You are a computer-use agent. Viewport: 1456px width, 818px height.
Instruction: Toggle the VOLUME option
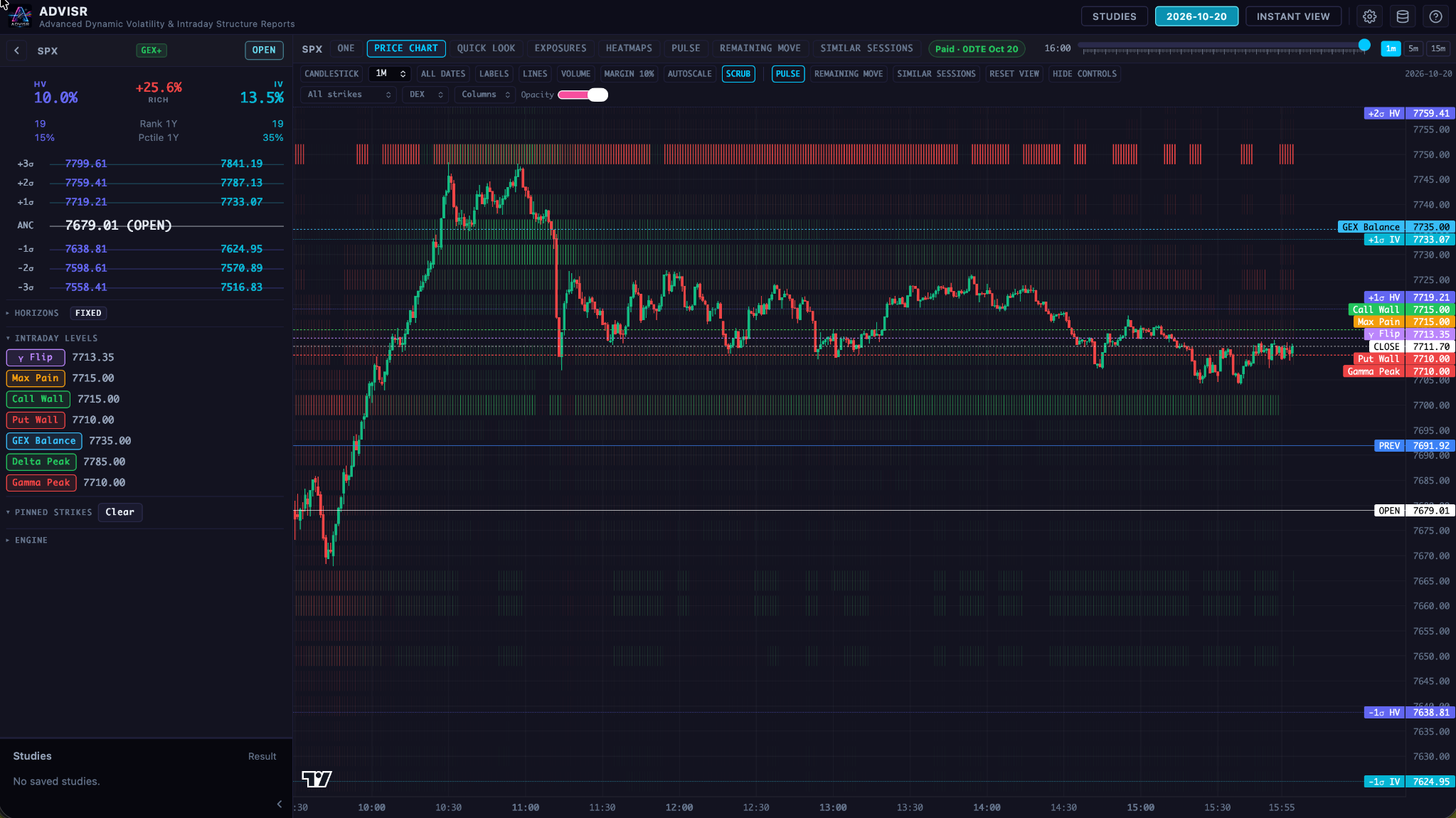[575, 74]
